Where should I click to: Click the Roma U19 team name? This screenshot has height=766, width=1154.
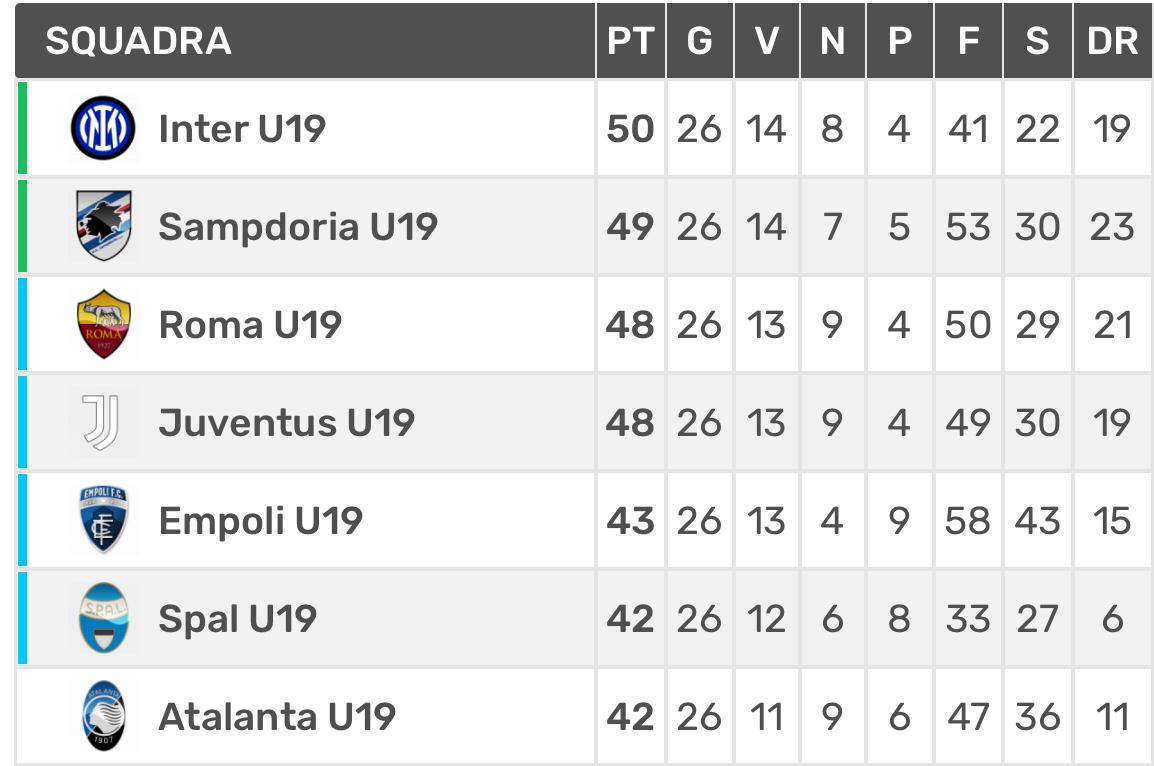[x=250, y=325]
